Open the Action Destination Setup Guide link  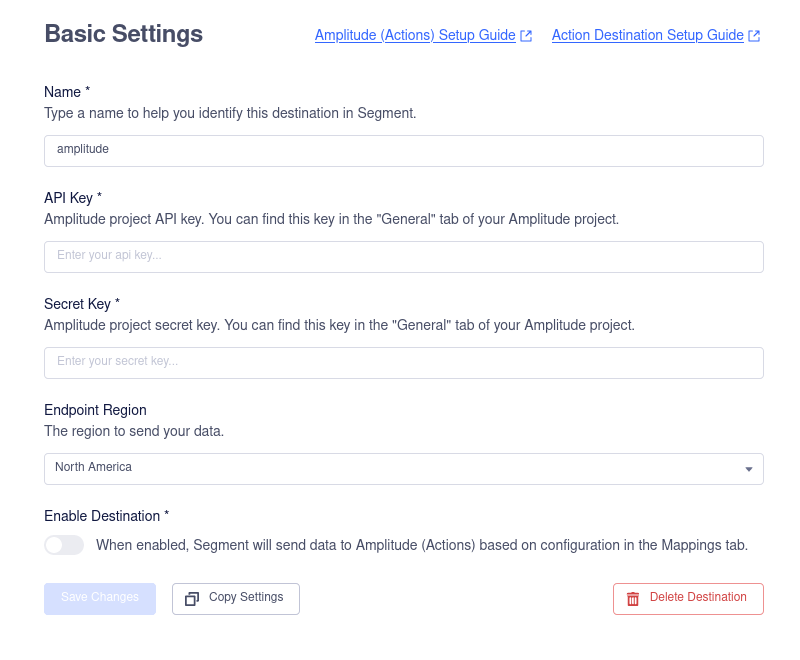646,35
